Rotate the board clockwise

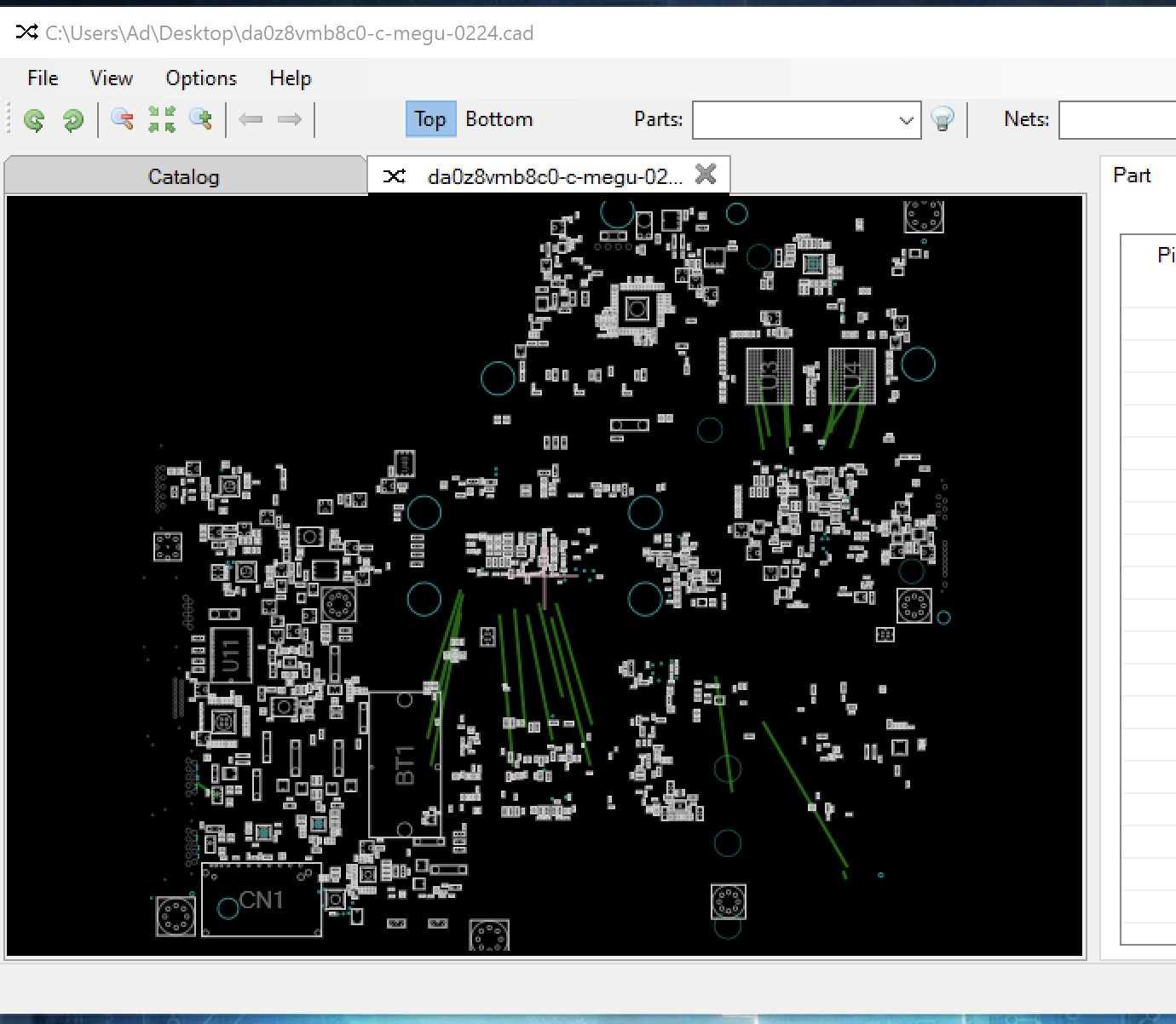pyautogui.click(x=72, y=119)
